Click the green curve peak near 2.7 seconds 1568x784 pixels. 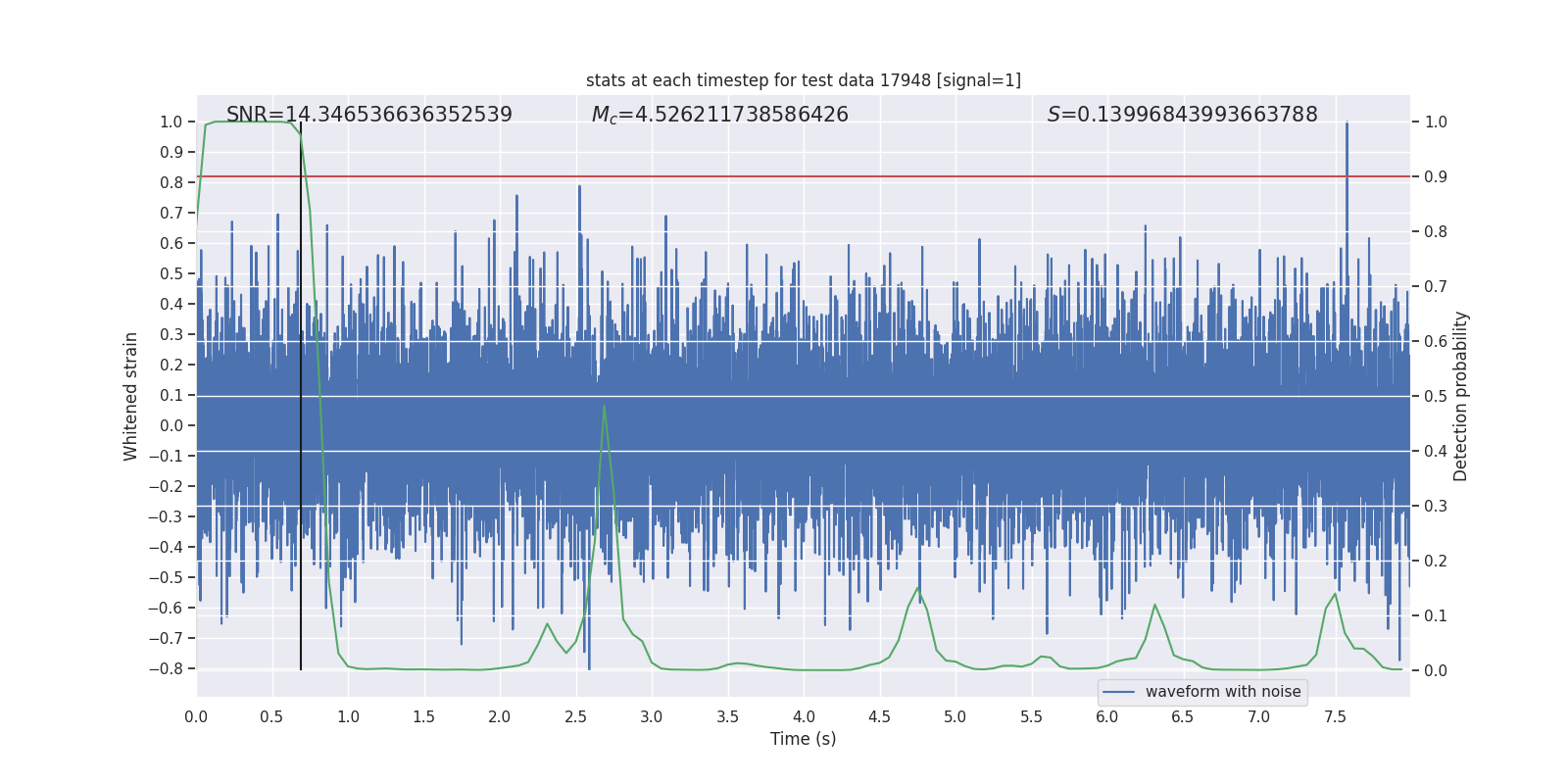pyautogui.click(x=604, y=406)
